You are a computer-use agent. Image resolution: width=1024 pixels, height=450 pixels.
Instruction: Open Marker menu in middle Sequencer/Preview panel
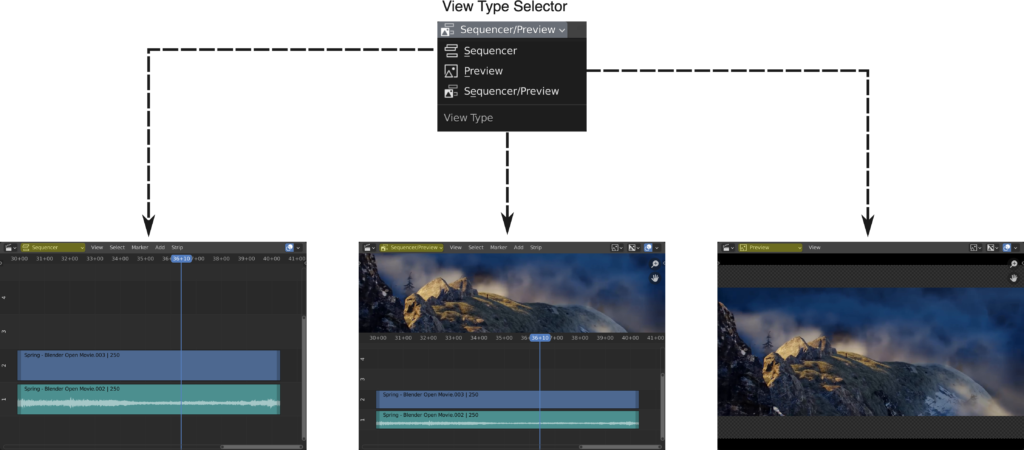(x=499, y=248)
